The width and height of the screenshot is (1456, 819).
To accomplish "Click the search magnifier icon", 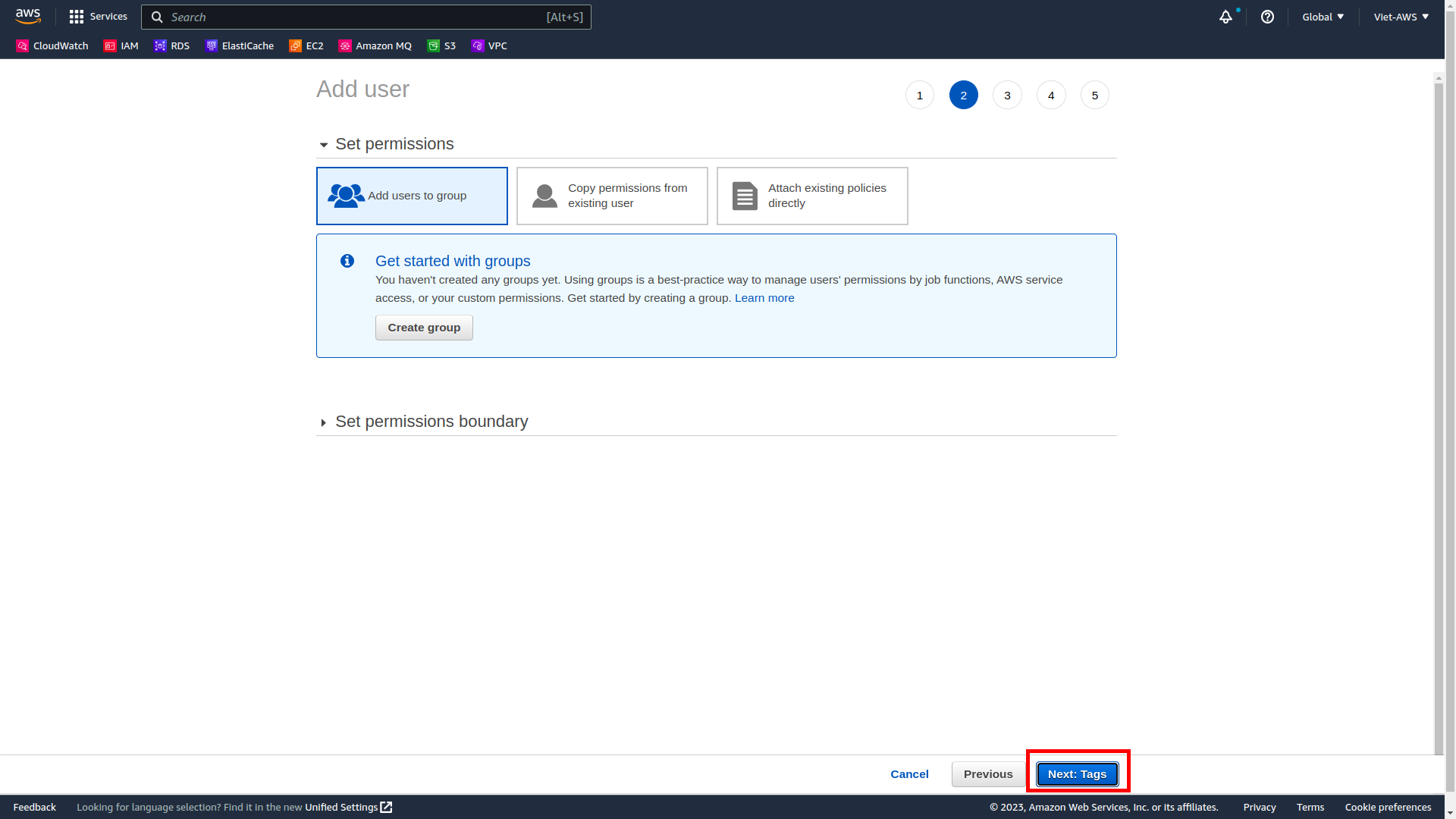I will point(157,17).
